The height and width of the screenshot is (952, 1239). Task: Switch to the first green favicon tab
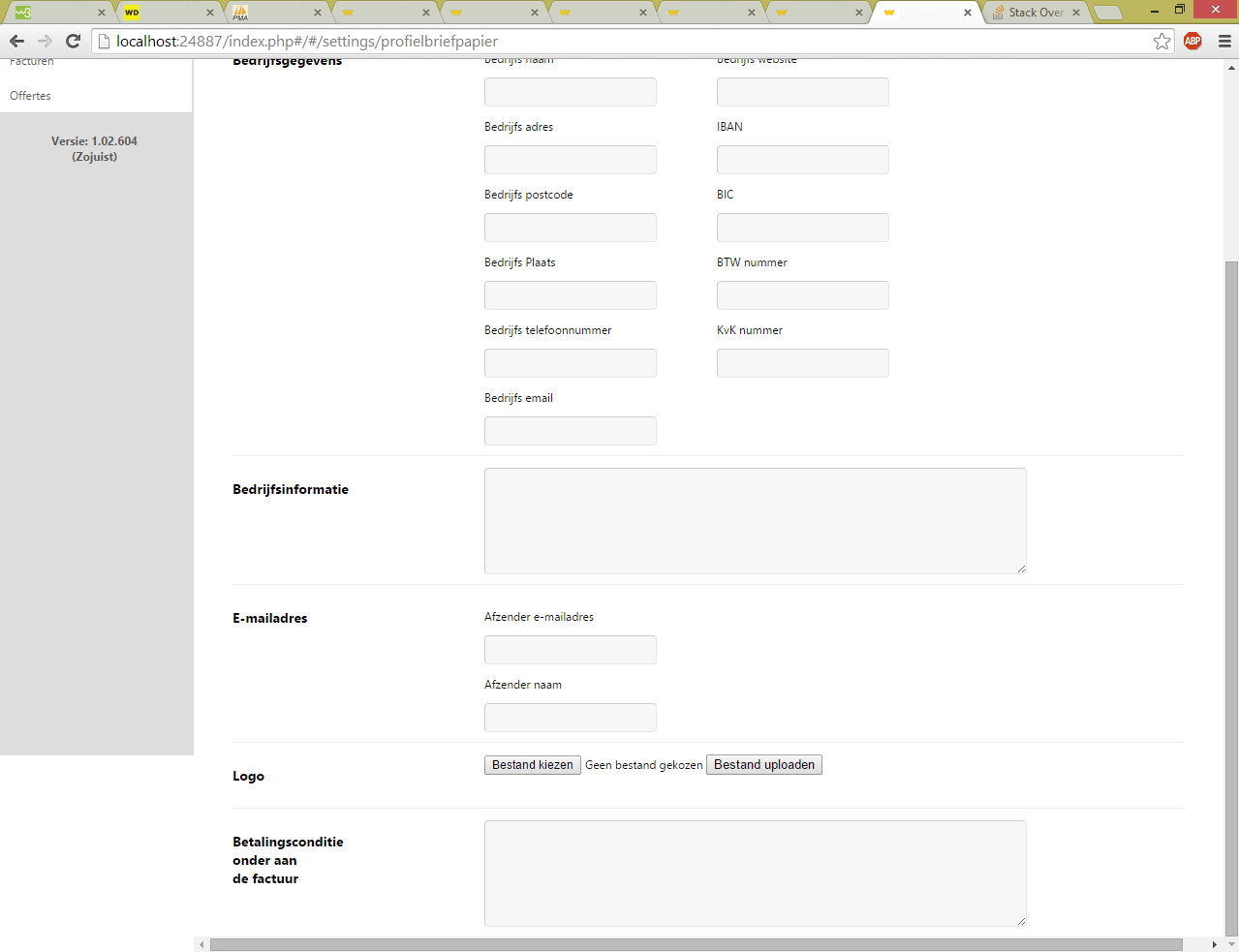[x=58, y=13]
